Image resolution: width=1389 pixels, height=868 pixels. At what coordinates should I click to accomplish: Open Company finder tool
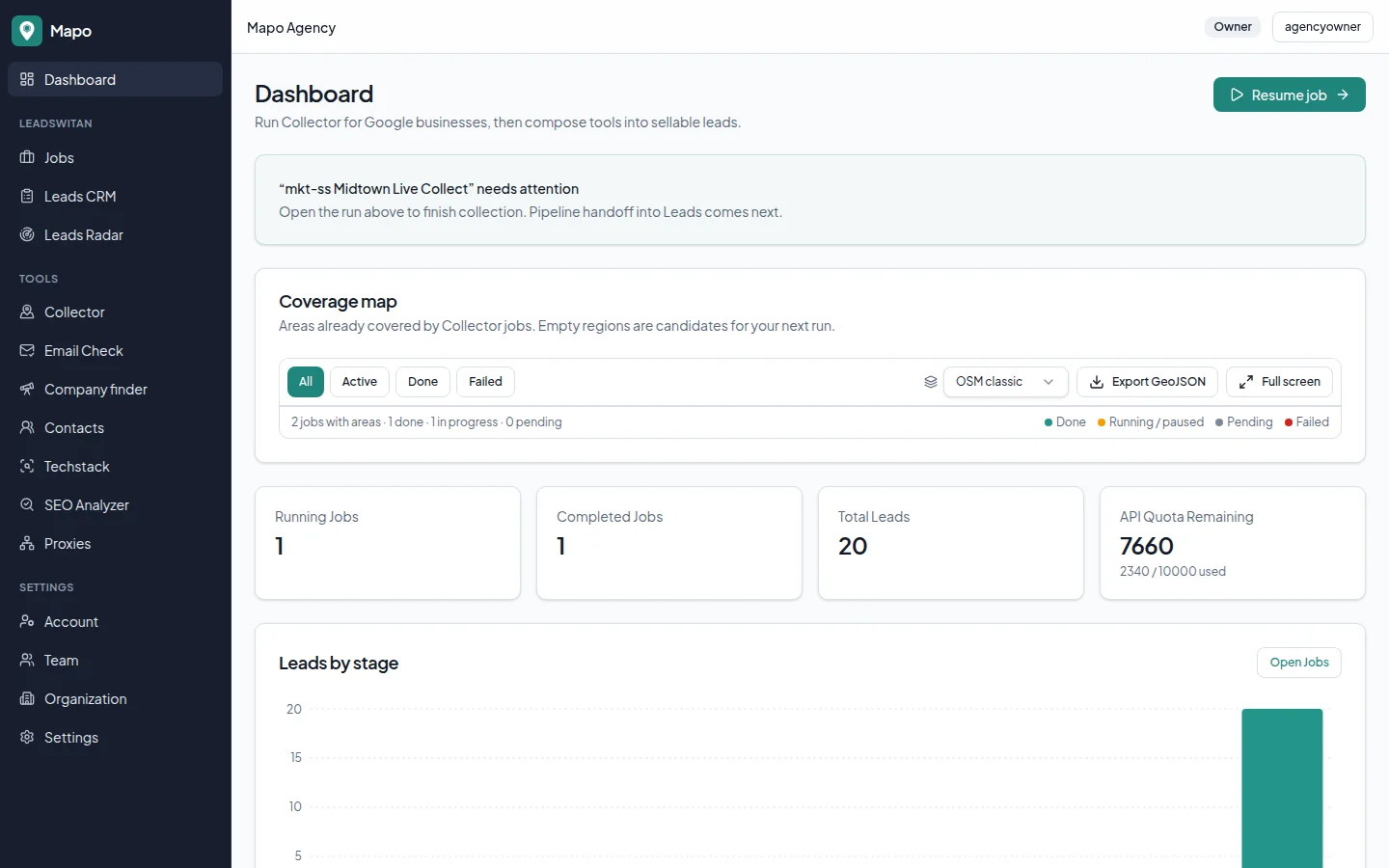click(115, 389)
